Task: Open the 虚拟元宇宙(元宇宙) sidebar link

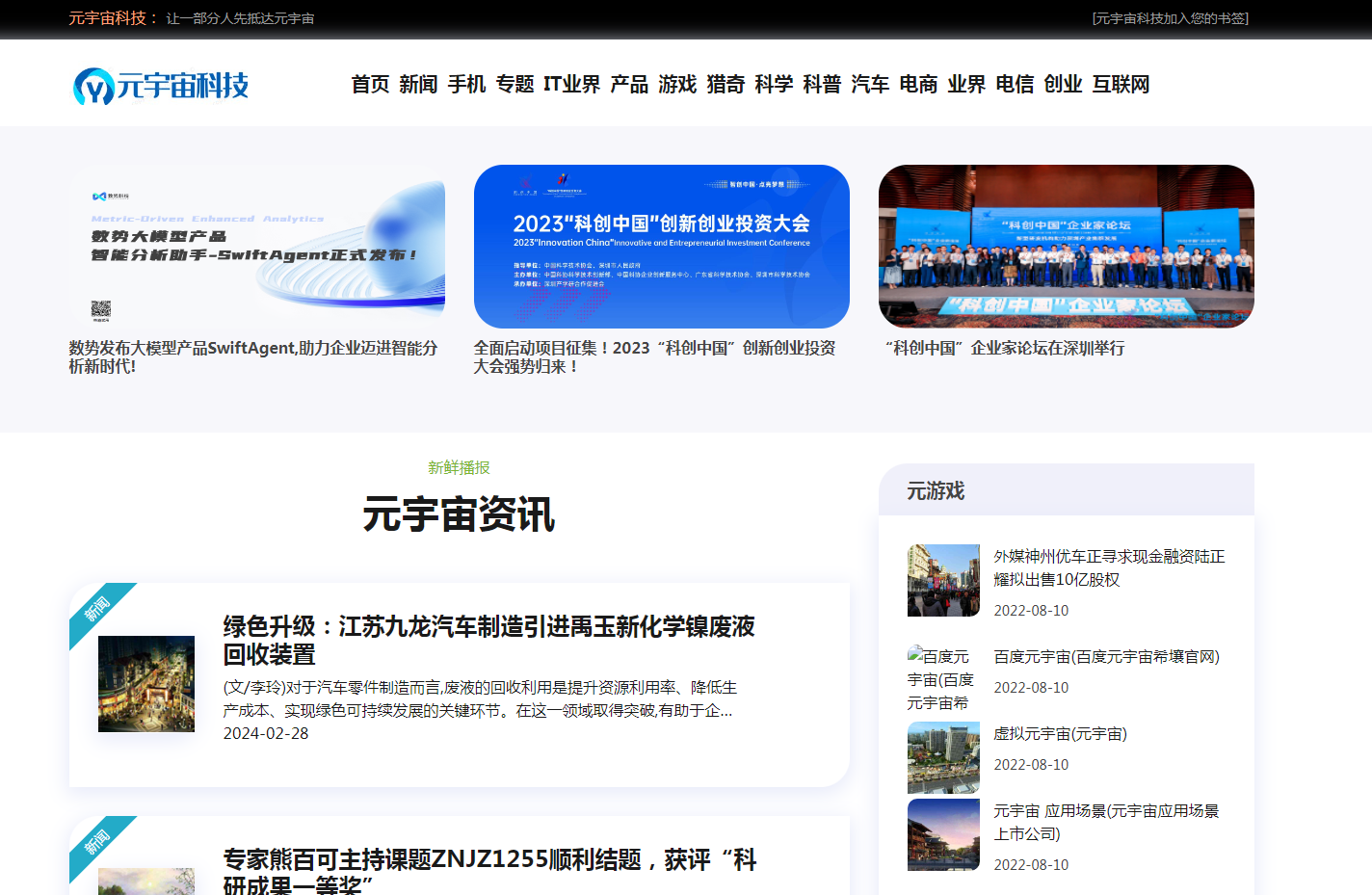Action: 1061,734
